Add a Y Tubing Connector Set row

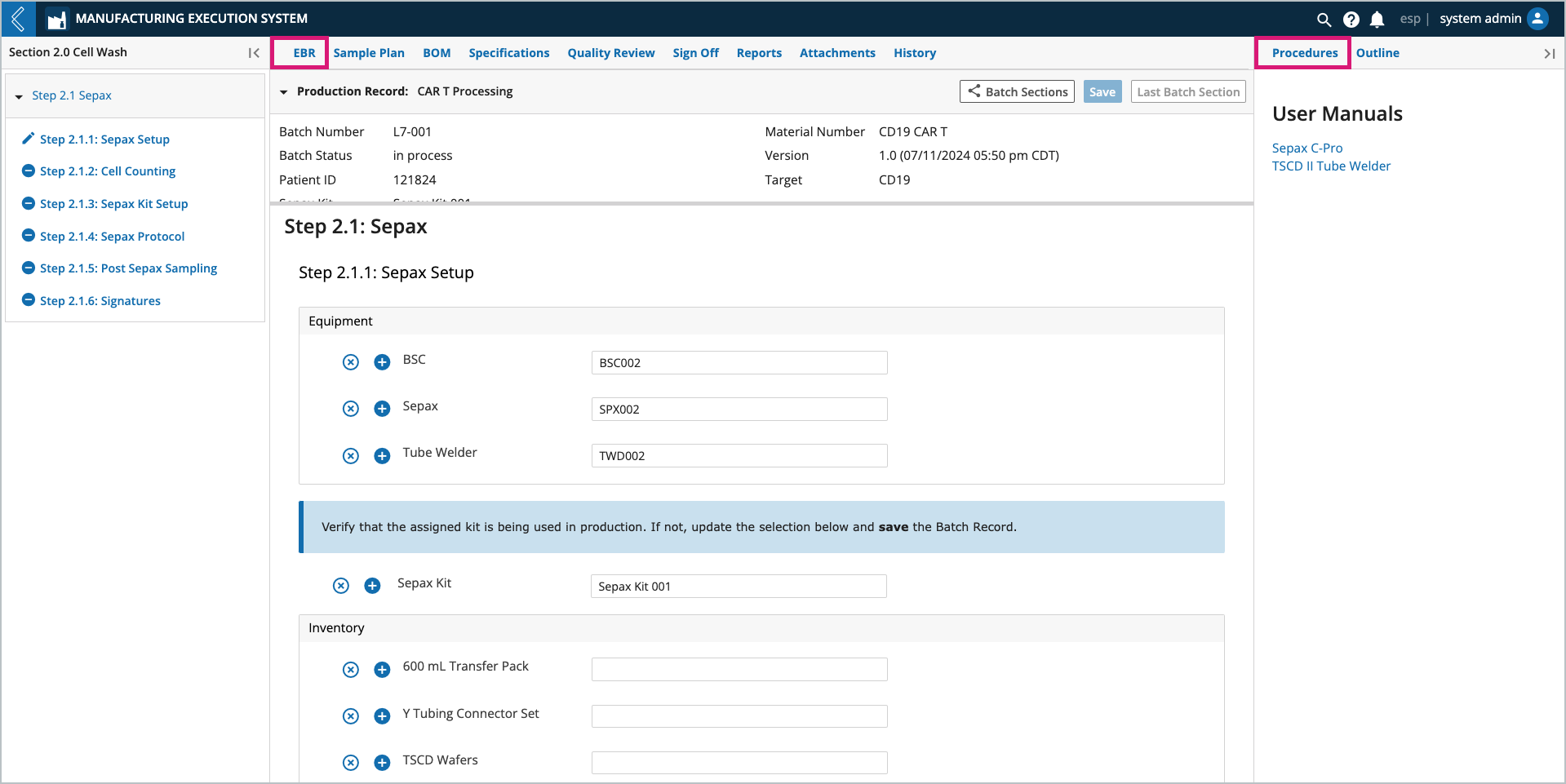(382, 716)
